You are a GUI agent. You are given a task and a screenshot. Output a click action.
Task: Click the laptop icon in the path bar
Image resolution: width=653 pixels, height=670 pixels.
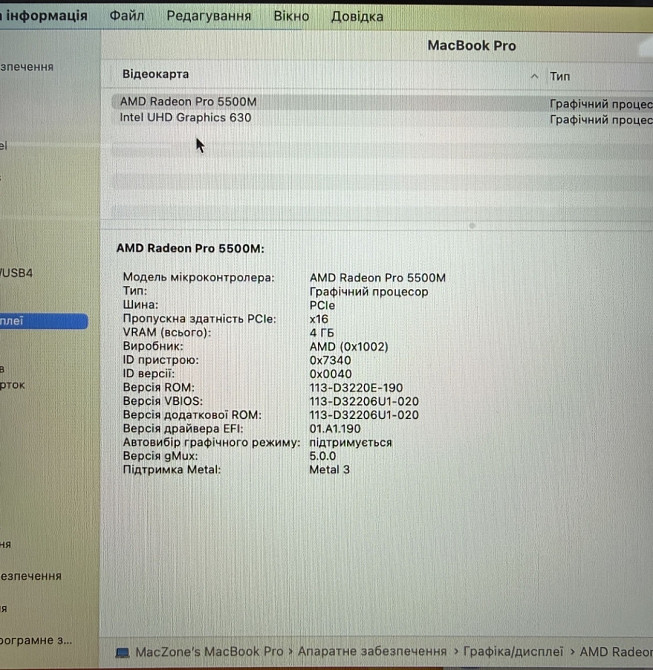point(123,652)
